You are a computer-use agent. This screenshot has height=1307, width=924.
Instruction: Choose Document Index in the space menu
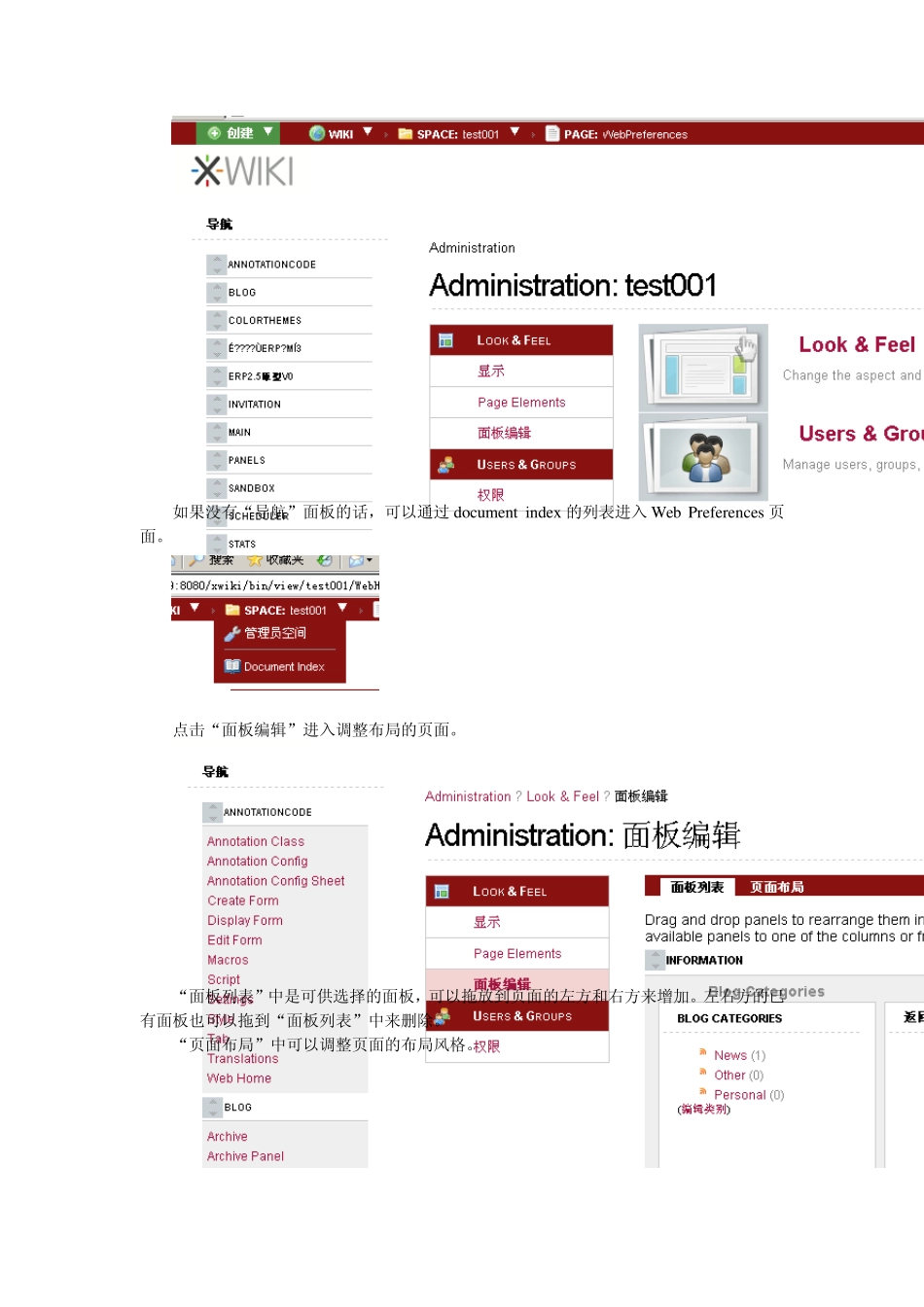click(x=284, y=667)
